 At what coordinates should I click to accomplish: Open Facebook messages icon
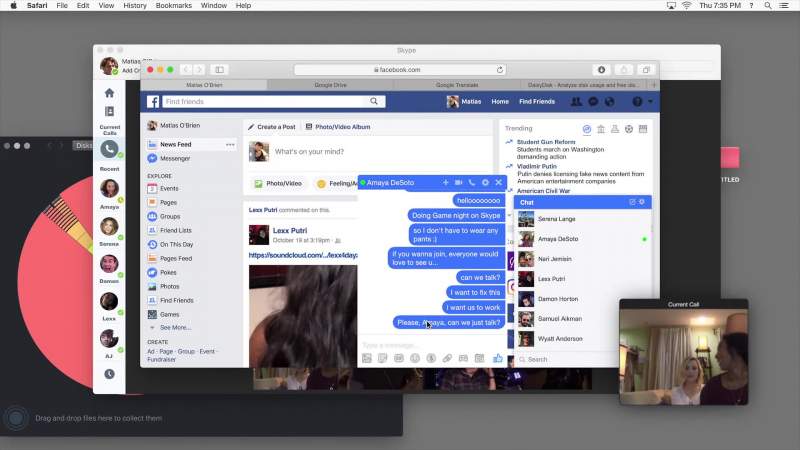point(593,102)
